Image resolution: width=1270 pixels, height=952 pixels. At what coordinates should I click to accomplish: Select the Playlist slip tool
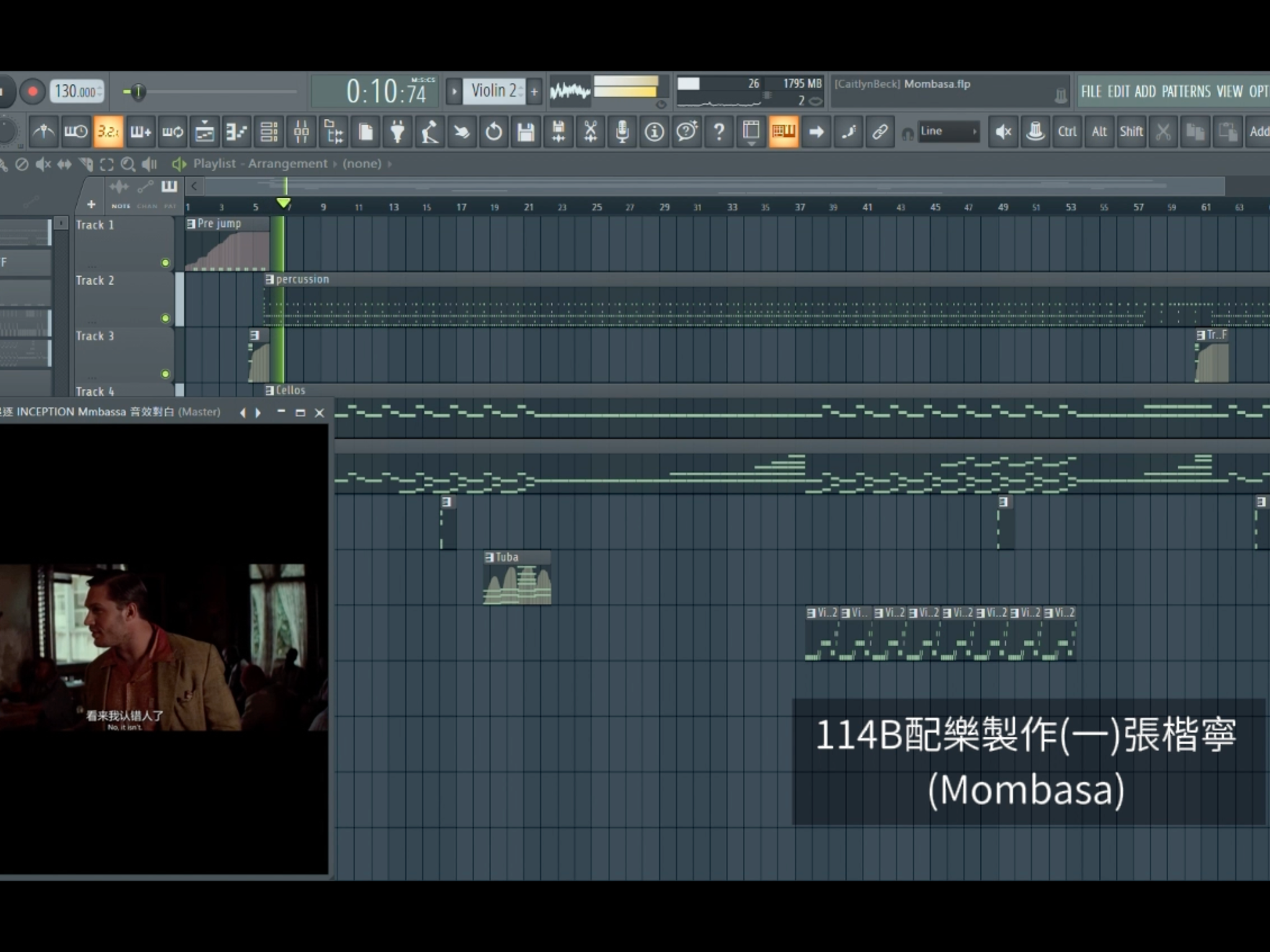[x=64, y=164]
